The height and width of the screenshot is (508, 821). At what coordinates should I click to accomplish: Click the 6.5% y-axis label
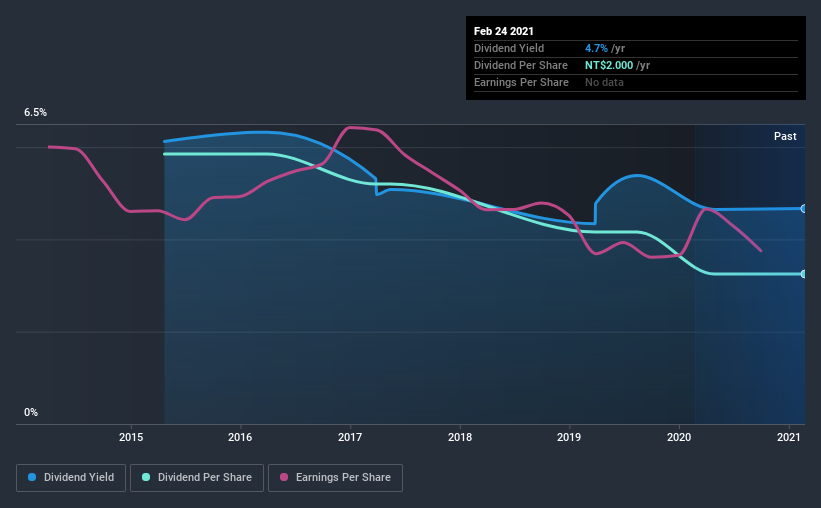click(35, 113)
